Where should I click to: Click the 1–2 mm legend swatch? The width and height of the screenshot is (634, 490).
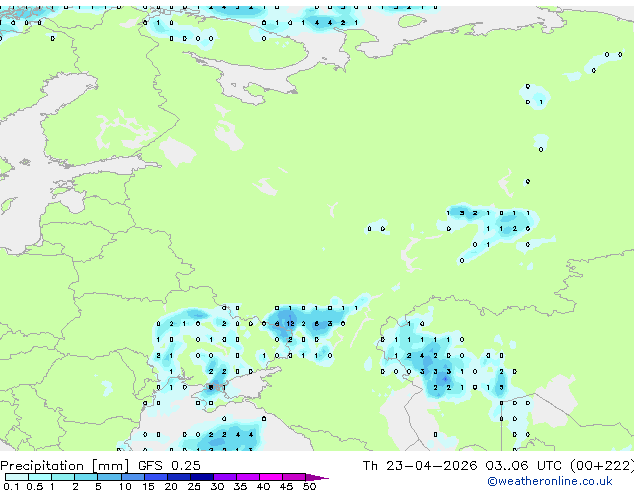[x=63, y=477]
